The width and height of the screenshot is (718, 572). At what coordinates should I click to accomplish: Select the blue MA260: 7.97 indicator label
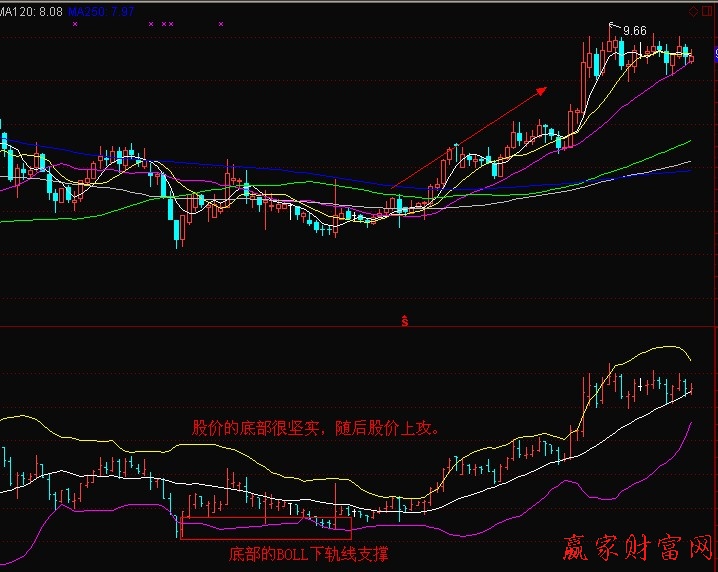click(102, 9)
